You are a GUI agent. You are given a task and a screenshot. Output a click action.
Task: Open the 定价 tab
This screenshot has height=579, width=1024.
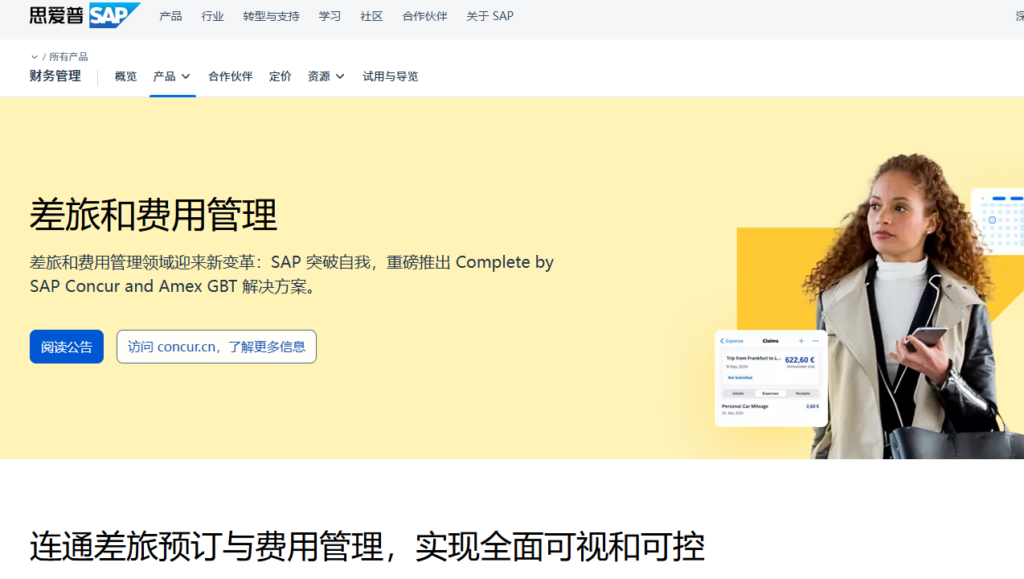280,76
